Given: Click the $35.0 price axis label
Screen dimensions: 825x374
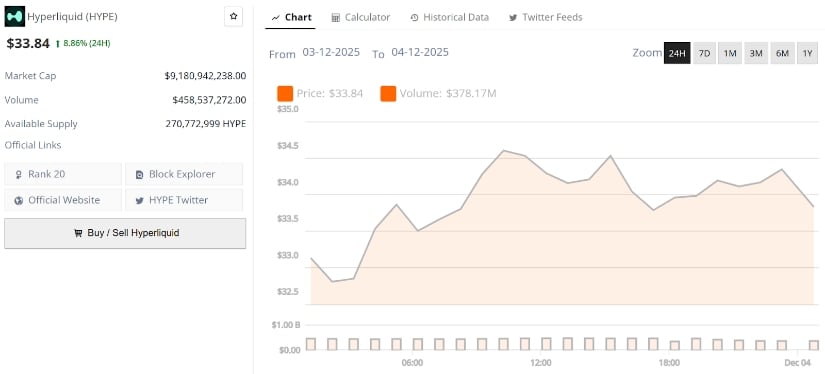Looking at the screenshot, I should pos(287,109).
